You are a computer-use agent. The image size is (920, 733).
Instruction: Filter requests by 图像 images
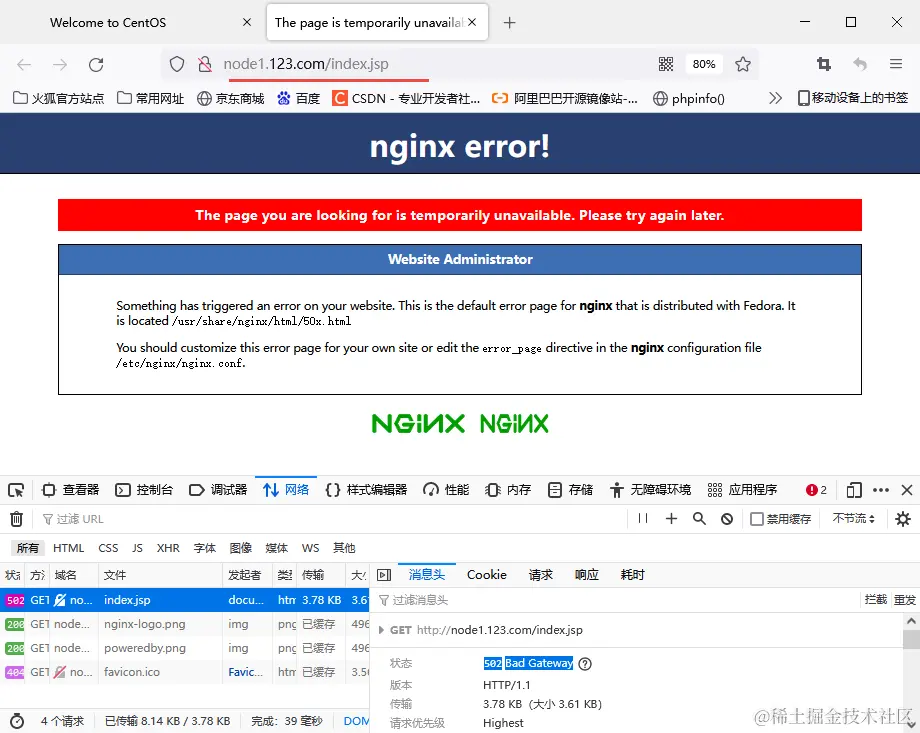[241, 548]
